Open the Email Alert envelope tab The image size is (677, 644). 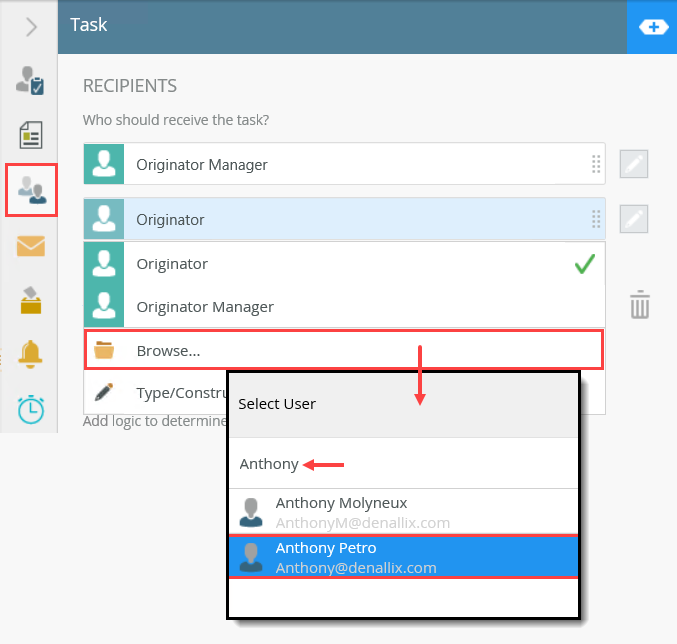point(31,246)
